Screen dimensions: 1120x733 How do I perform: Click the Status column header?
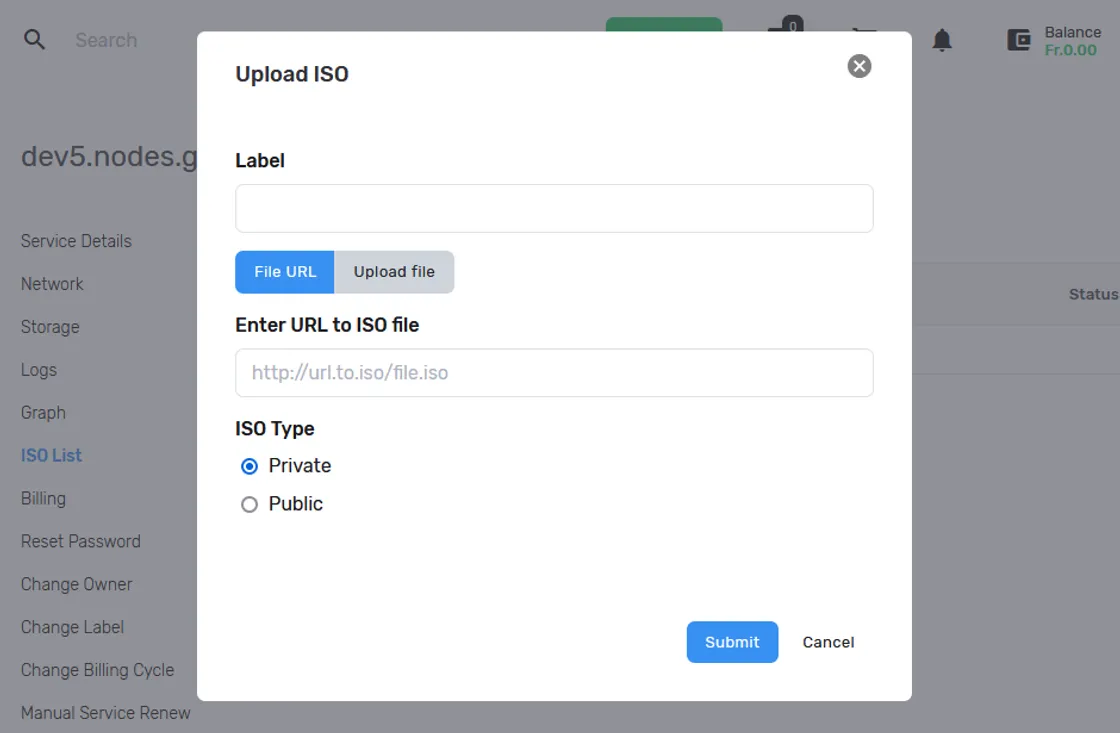point(1093,294)
